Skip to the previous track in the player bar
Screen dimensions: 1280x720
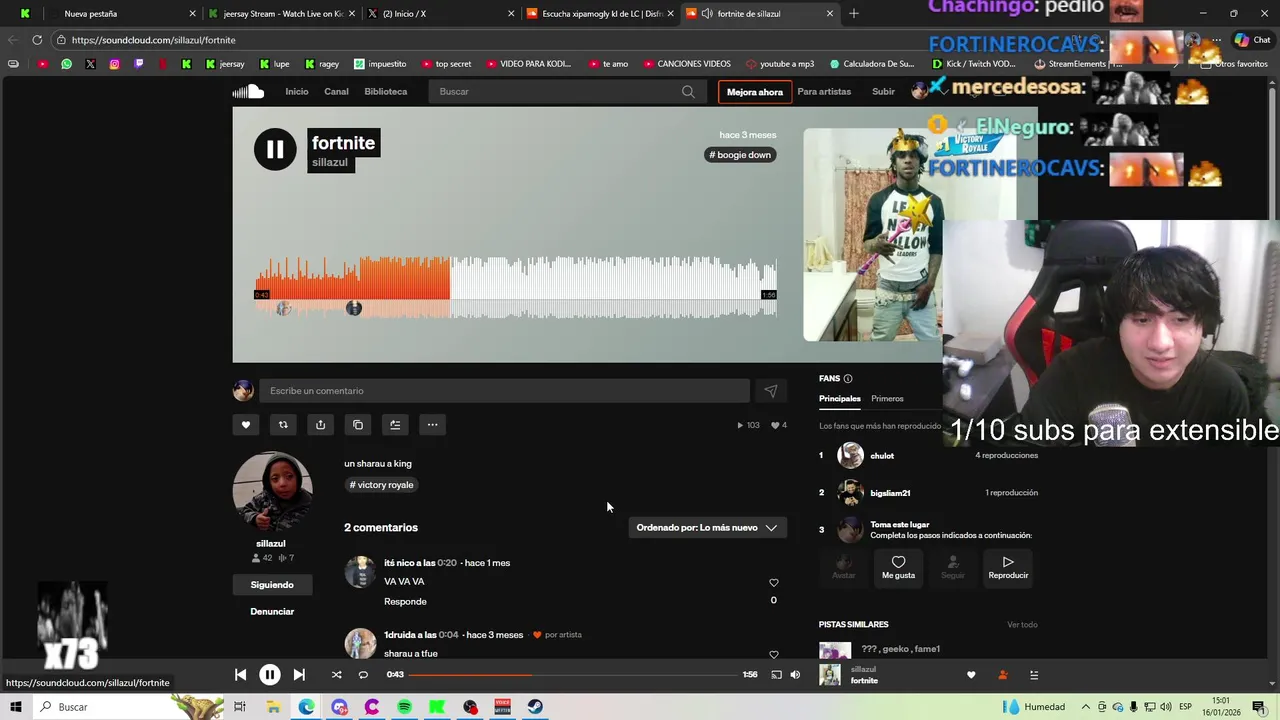pyautogui.click(x=240, y=675)
